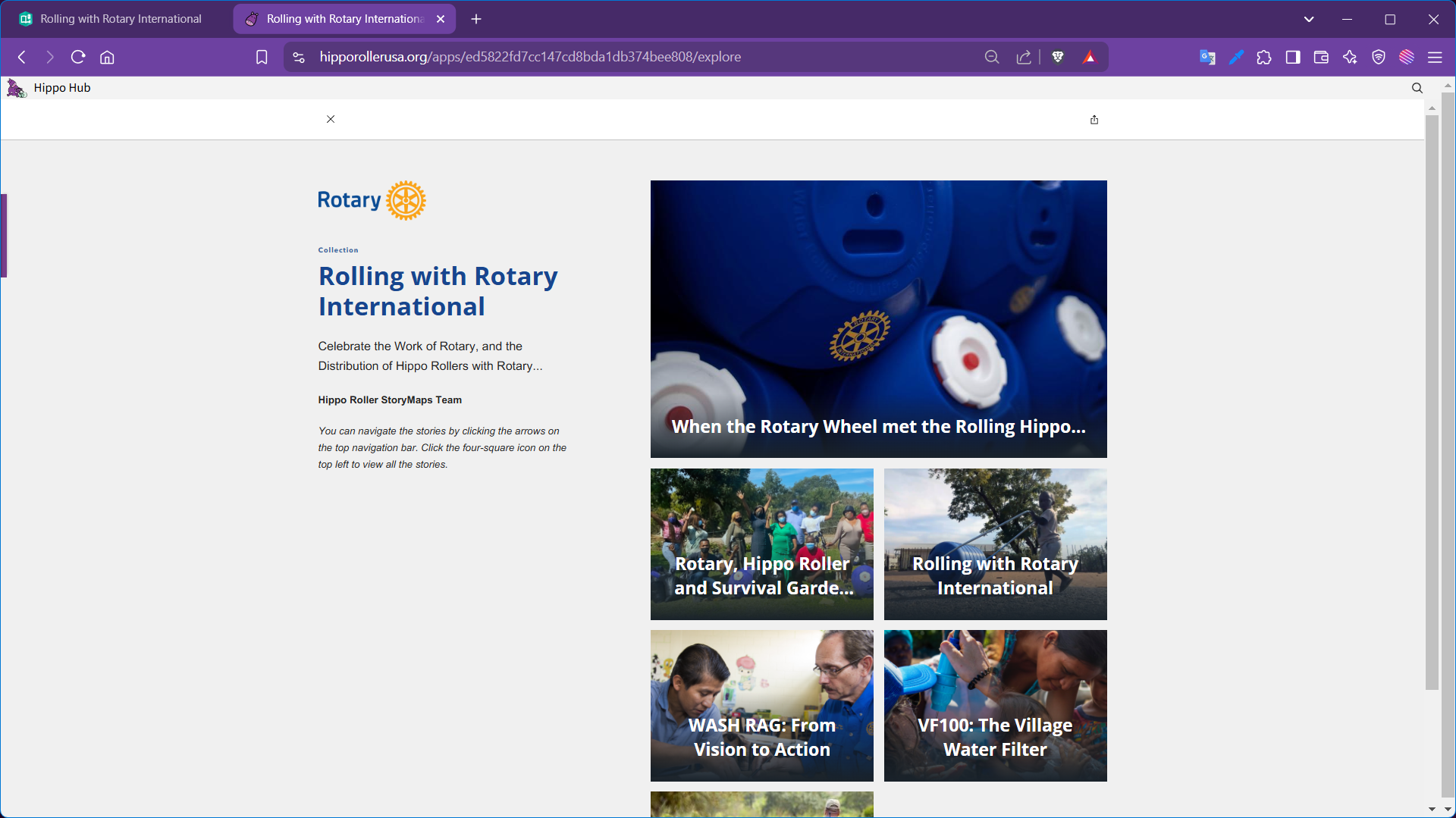Click the share collection icon
1456x818 pixels.
[x=1094, y=120]
